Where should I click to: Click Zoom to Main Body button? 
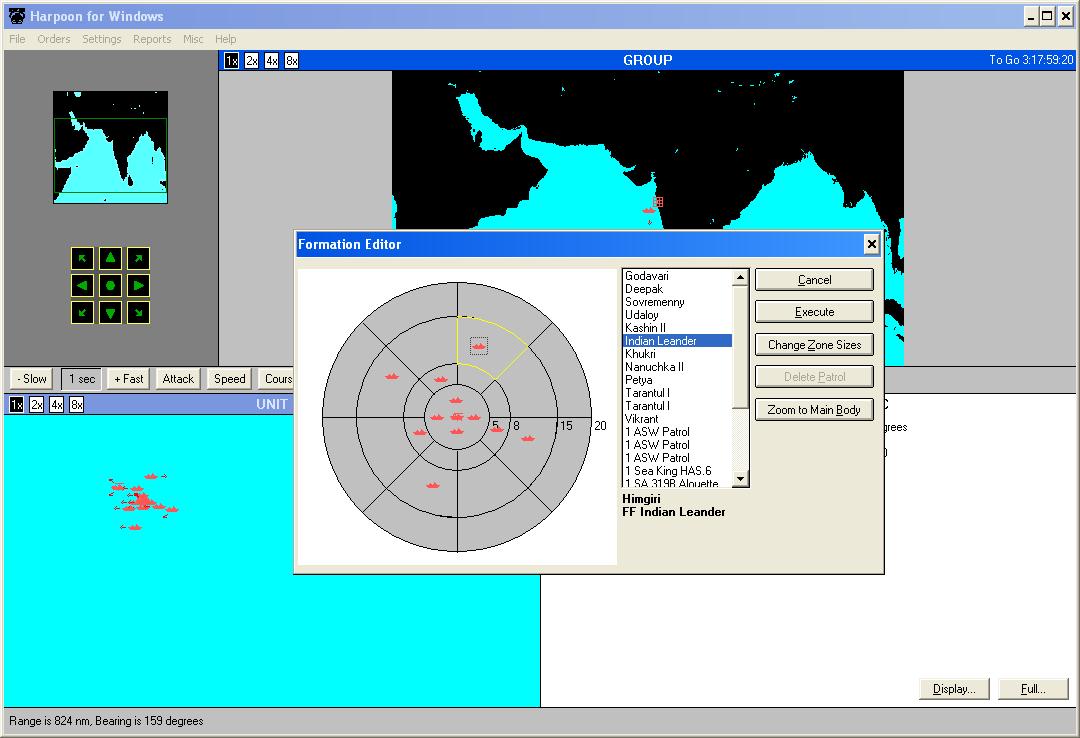point(814,410)
